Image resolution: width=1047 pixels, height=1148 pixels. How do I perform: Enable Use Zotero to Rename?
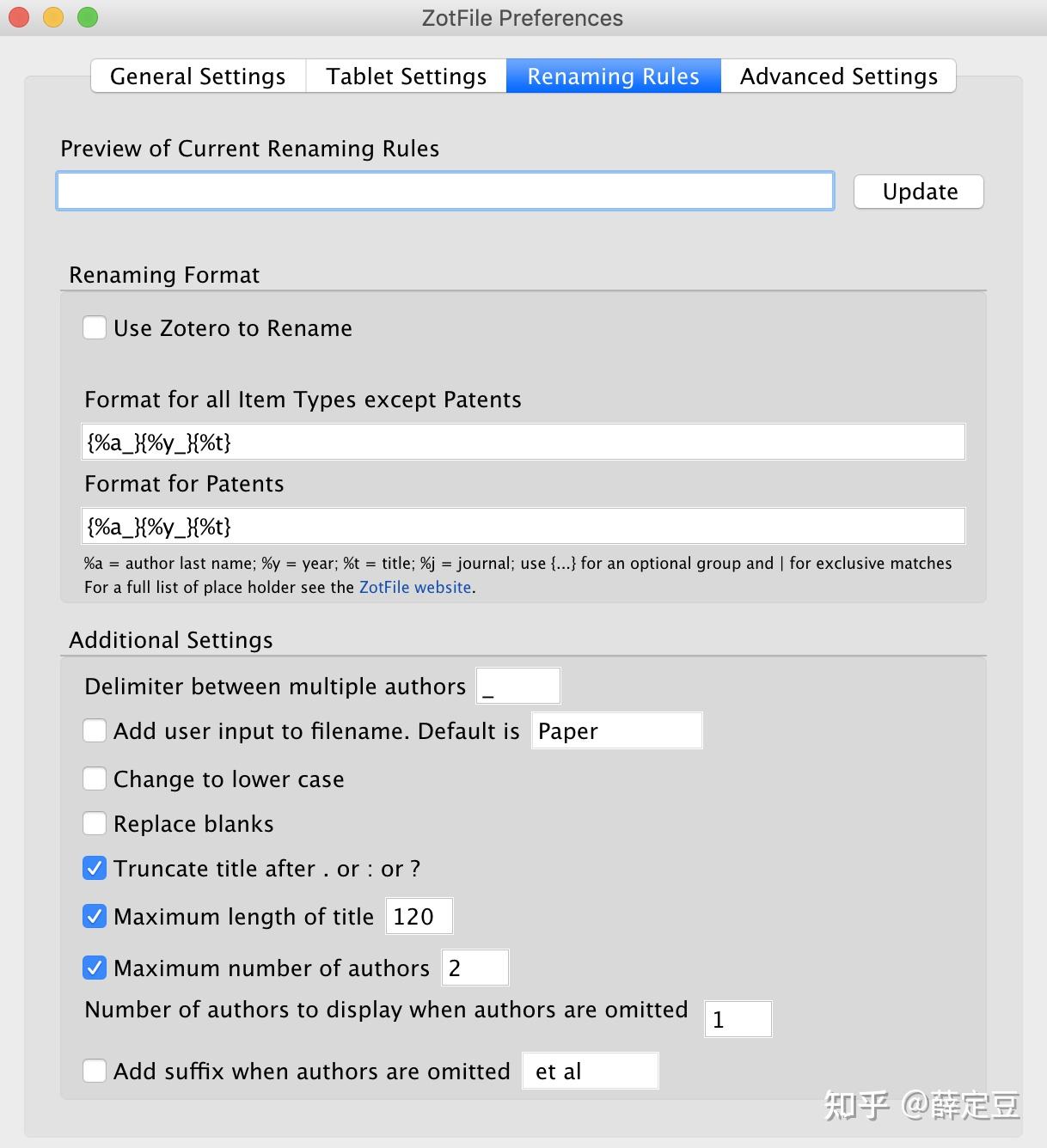[95, 328]
